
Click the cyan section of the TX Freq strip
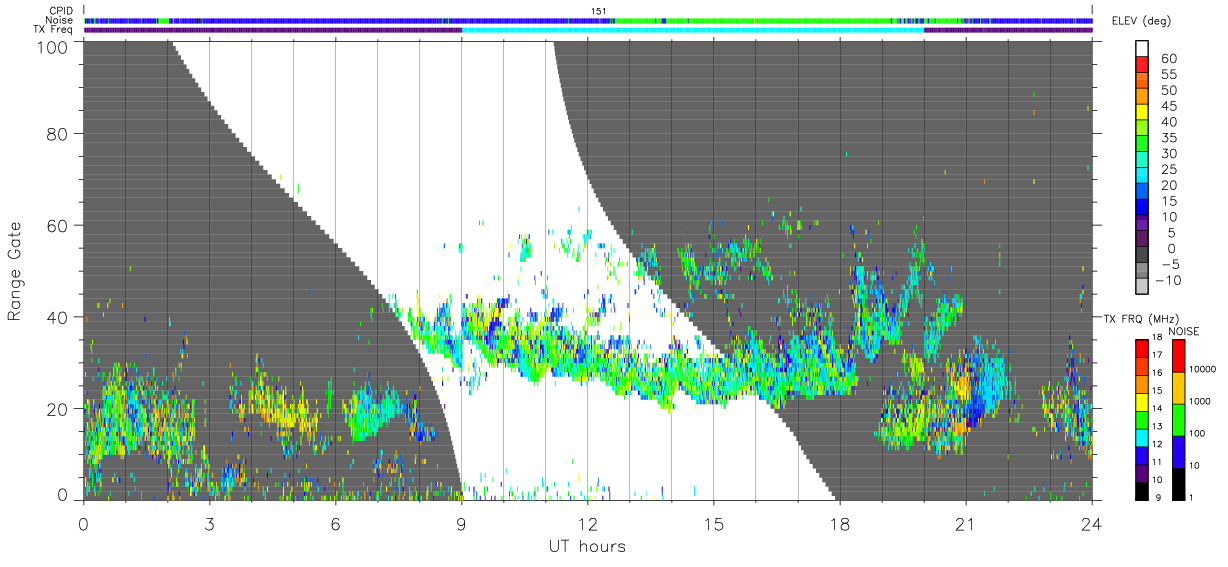693,30
